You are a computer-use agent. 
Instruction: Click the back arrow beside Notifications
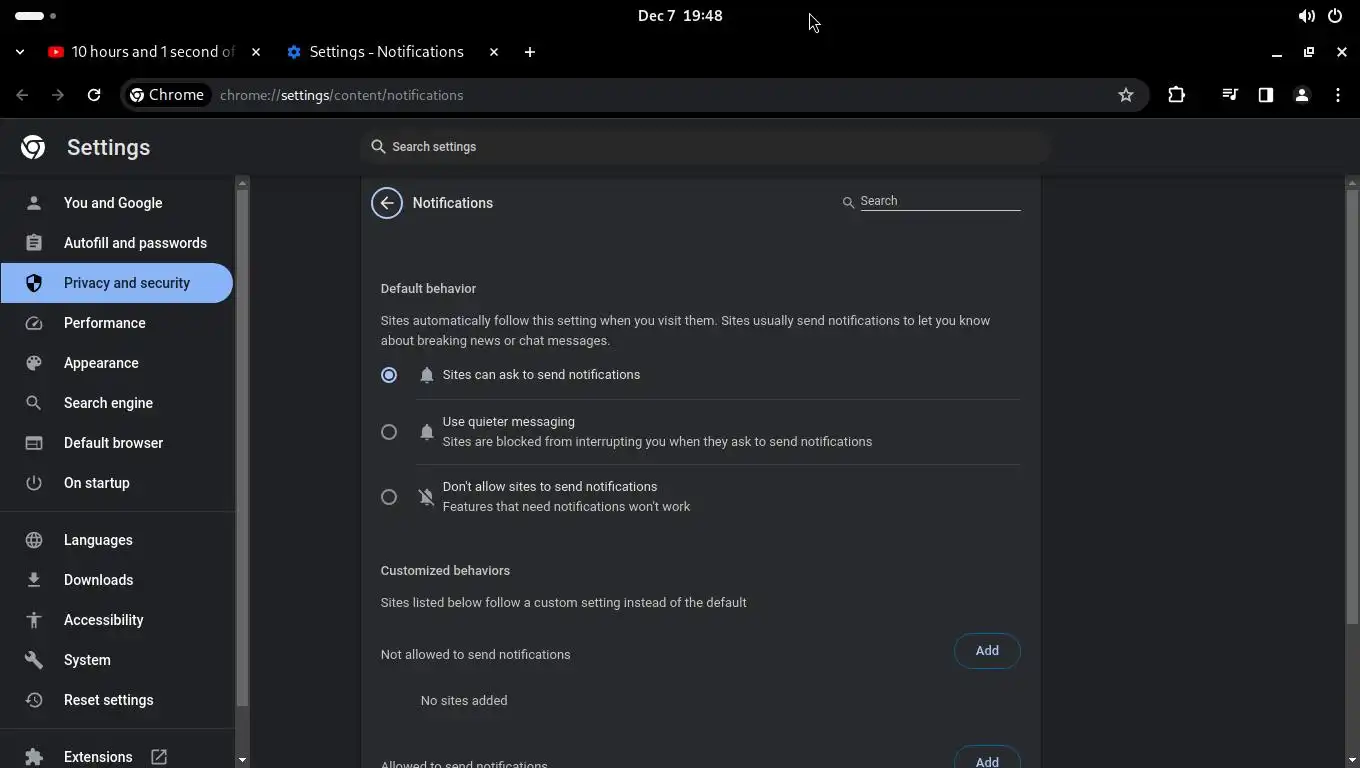click(387, 203)
